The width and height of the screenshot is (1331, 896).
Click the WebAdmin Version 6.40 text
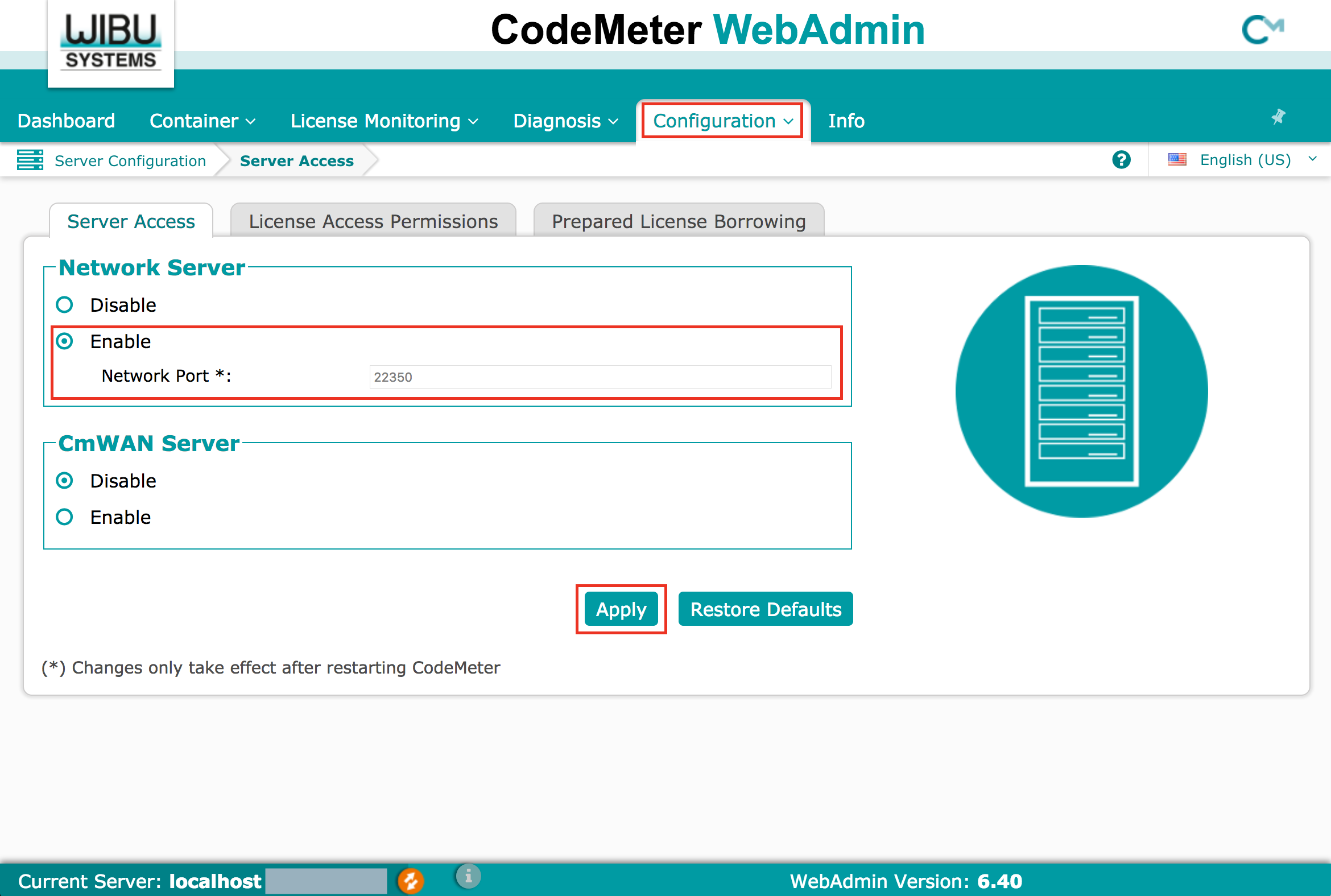[x=906, y=881]
